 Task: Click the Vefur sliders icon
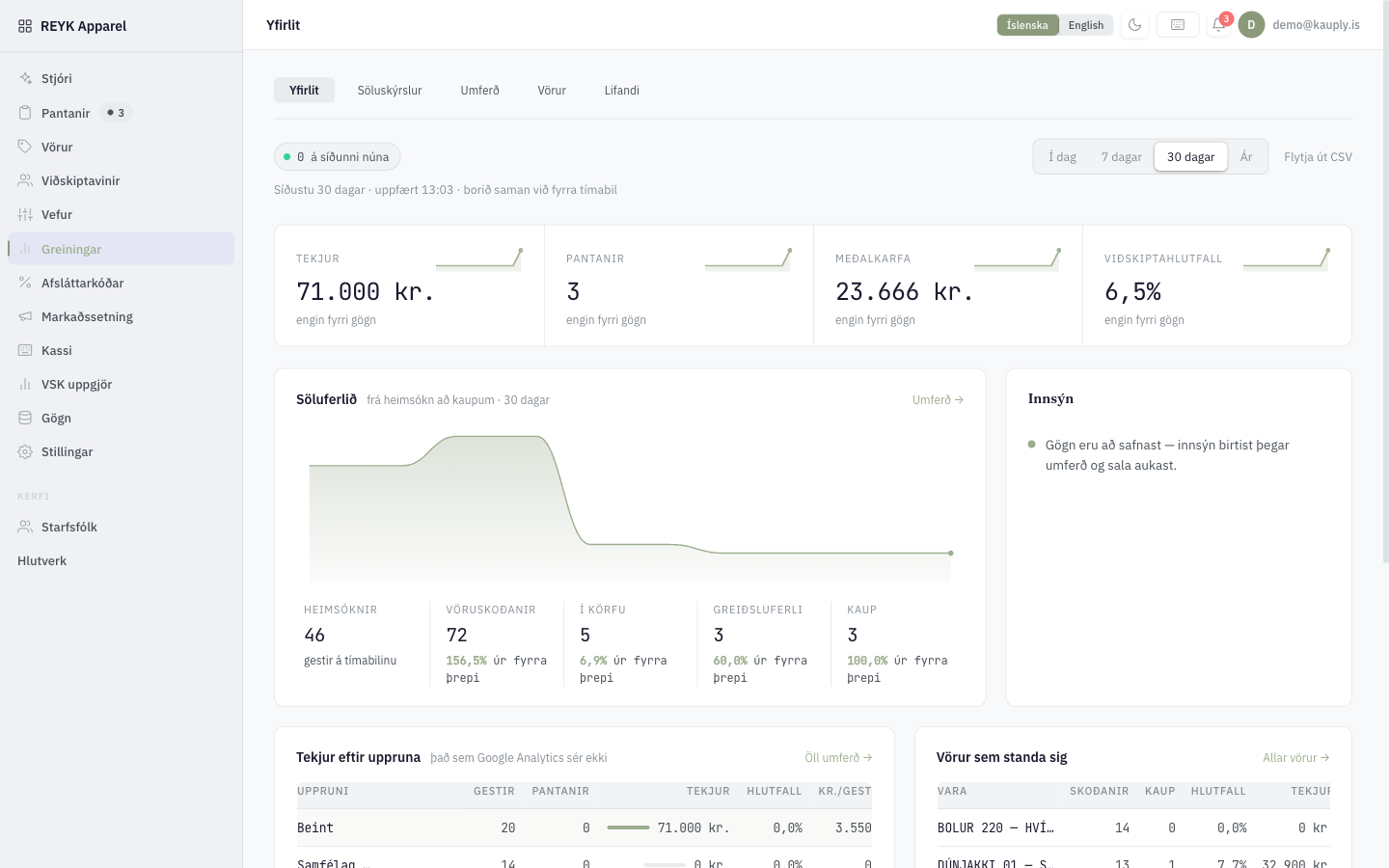[x=25, y=214]
